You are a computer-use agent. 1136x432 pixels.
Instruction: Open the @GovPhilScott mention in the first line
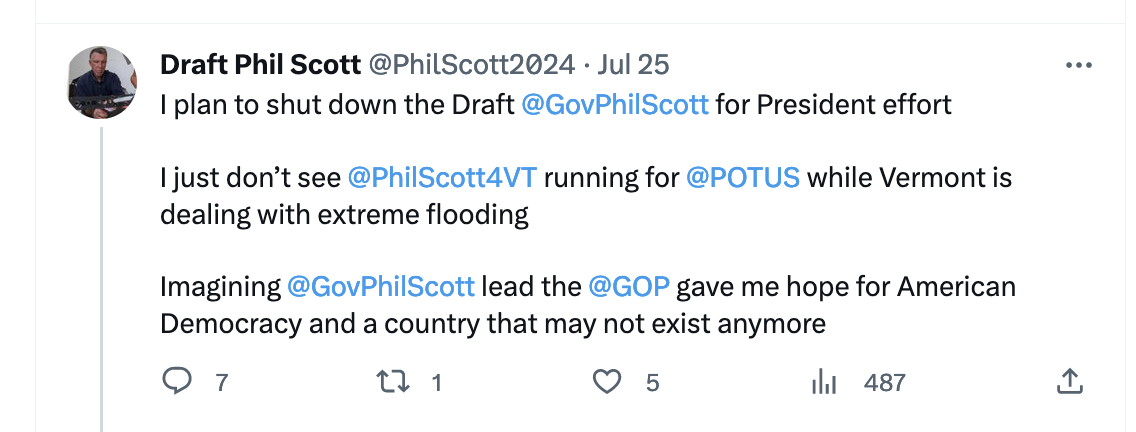pos(615,104)
